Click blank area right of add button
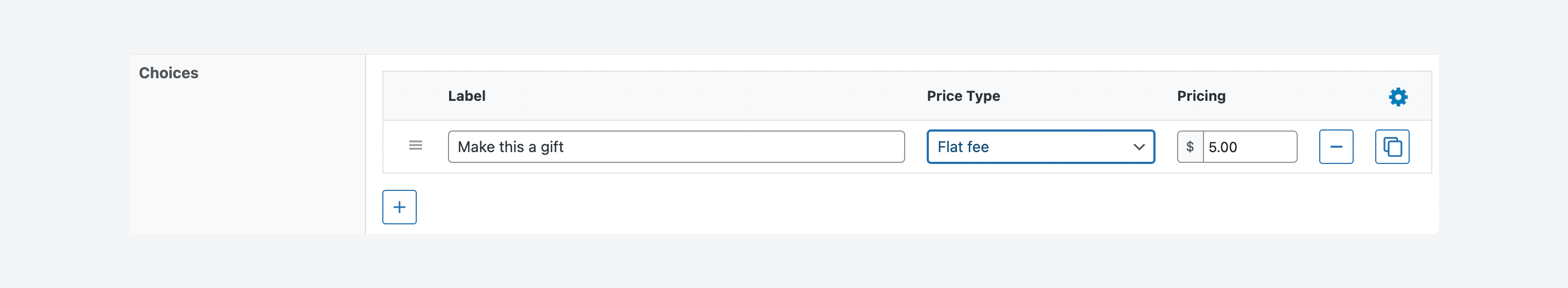Viewport: 1568px width, 288px height. 913,207
